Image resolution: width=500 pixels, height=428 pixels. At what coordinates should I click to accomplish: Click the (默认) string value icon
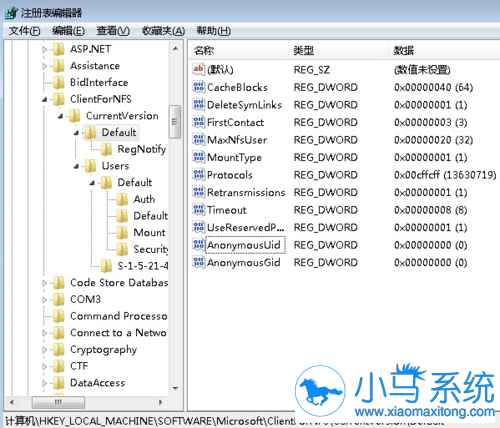pyautogui.click(x=198, y=69)
